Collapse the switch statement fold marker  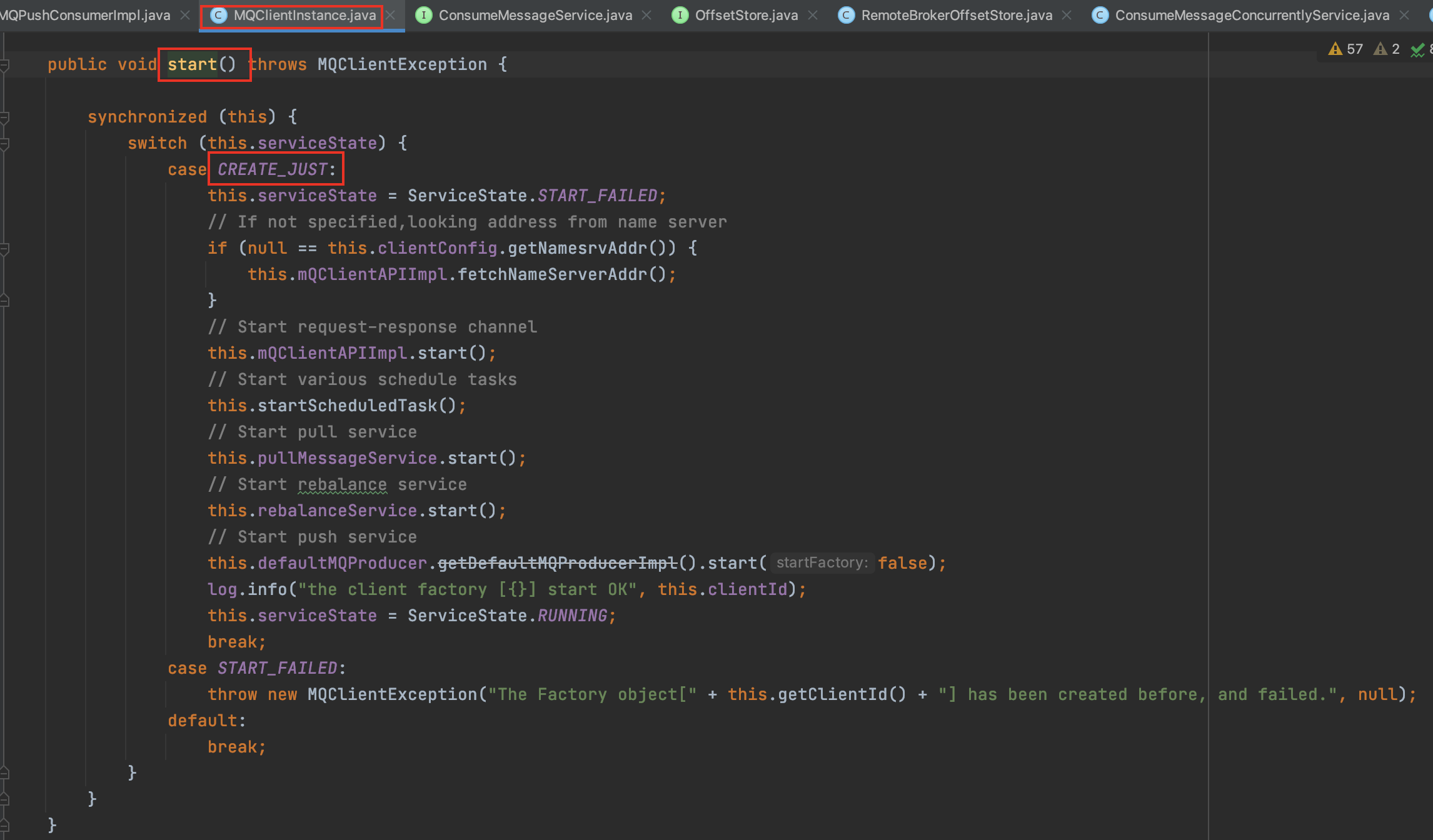tap(4, 143)
